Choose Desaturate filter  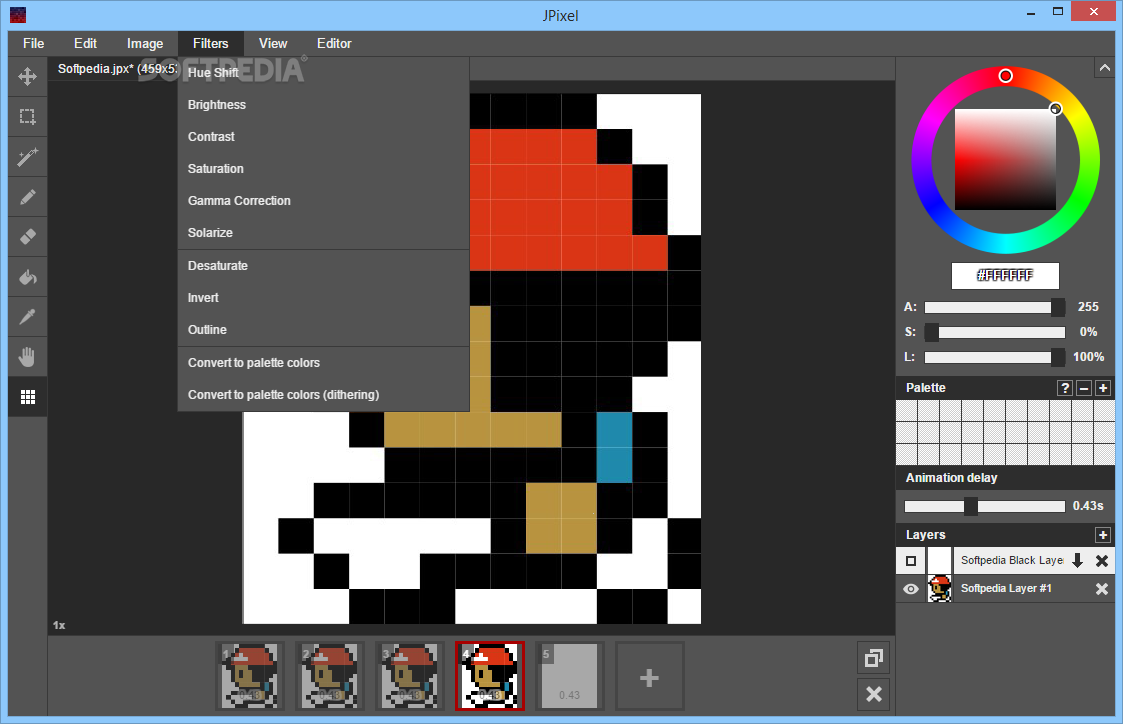[x=324, y=266]
